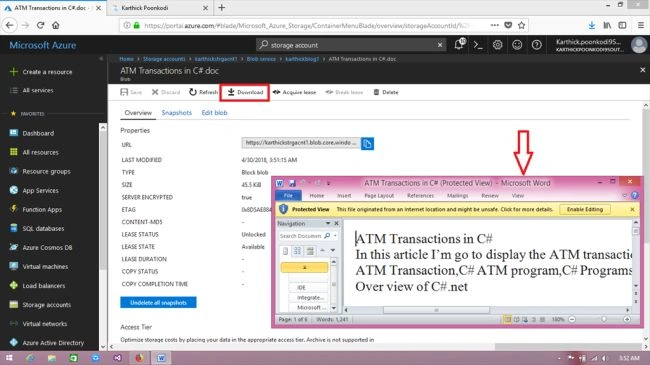
Task: Open Firefox hamburger menu
Action: pos(640,25)
